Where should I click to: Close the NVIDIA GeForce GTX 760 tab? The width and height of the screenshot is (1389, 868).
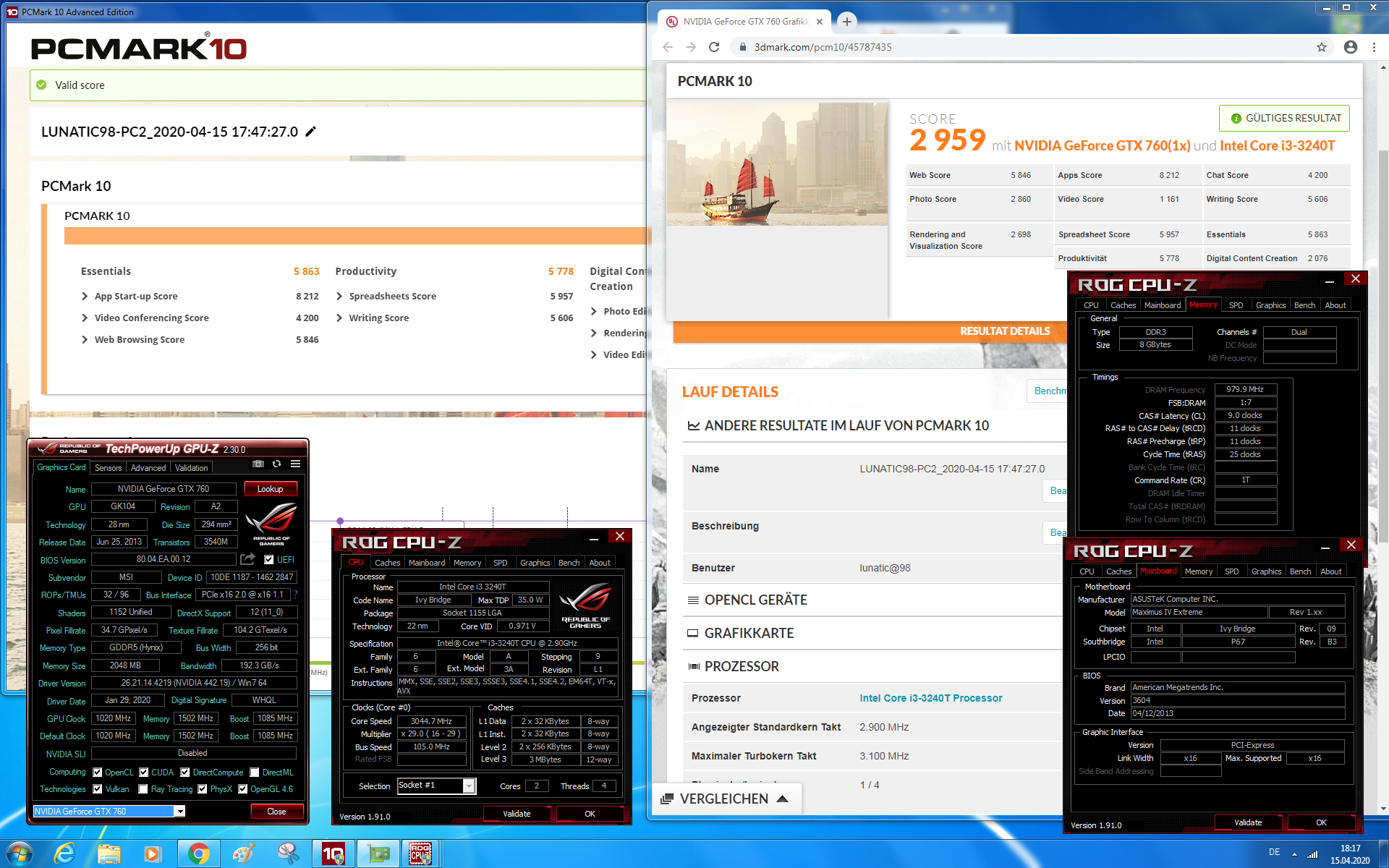click(820, 22)
